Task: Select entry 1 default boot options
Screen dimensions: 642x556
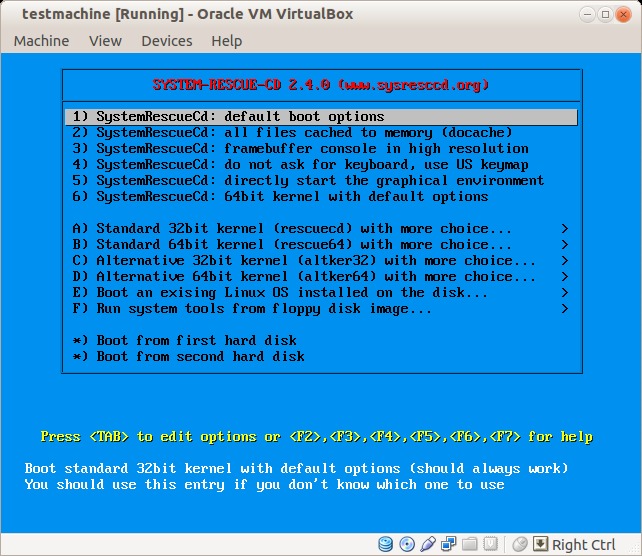Action: 321,117
